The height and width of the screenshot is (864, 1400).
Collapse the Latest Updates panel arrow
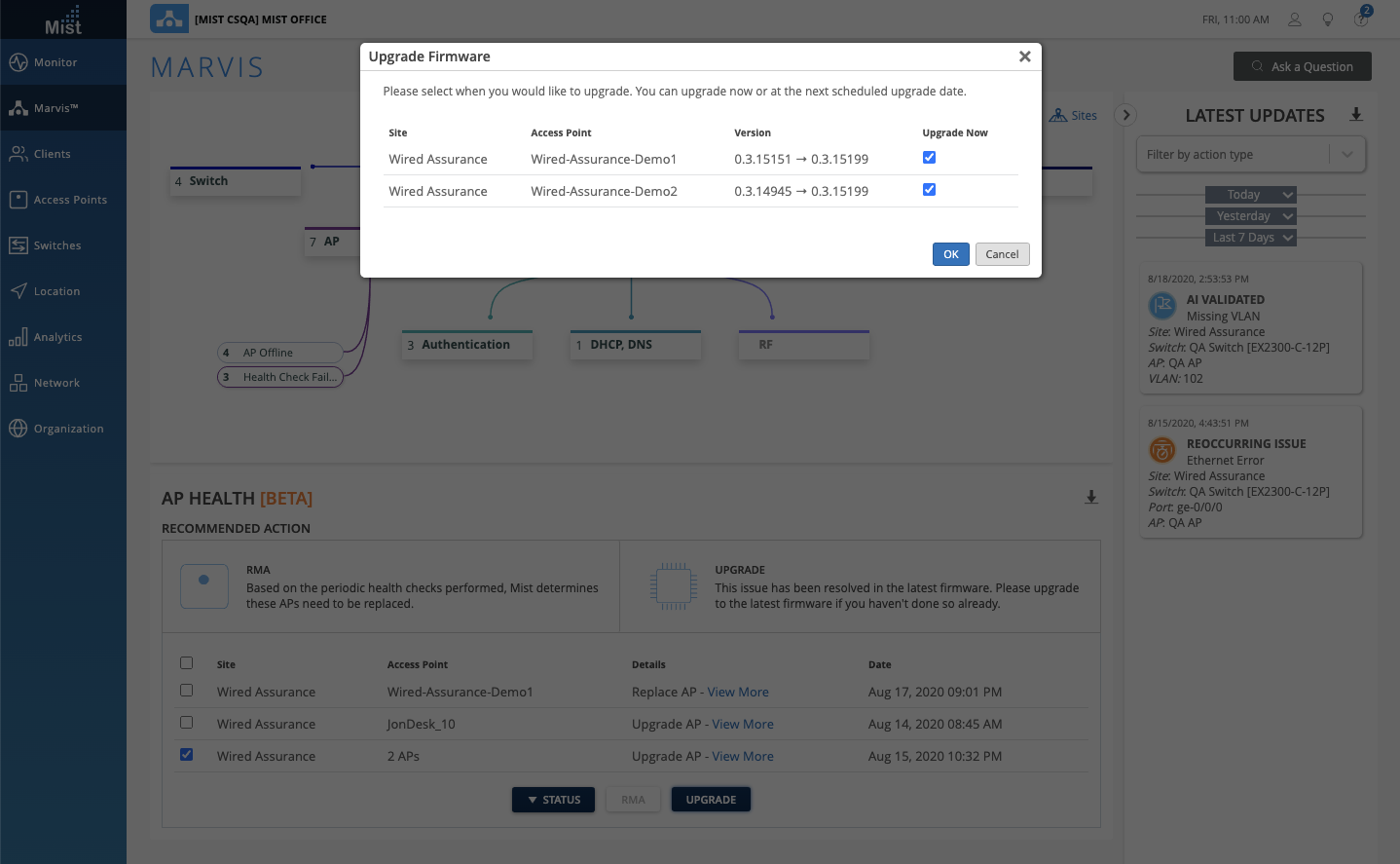tap(1126, 115)
